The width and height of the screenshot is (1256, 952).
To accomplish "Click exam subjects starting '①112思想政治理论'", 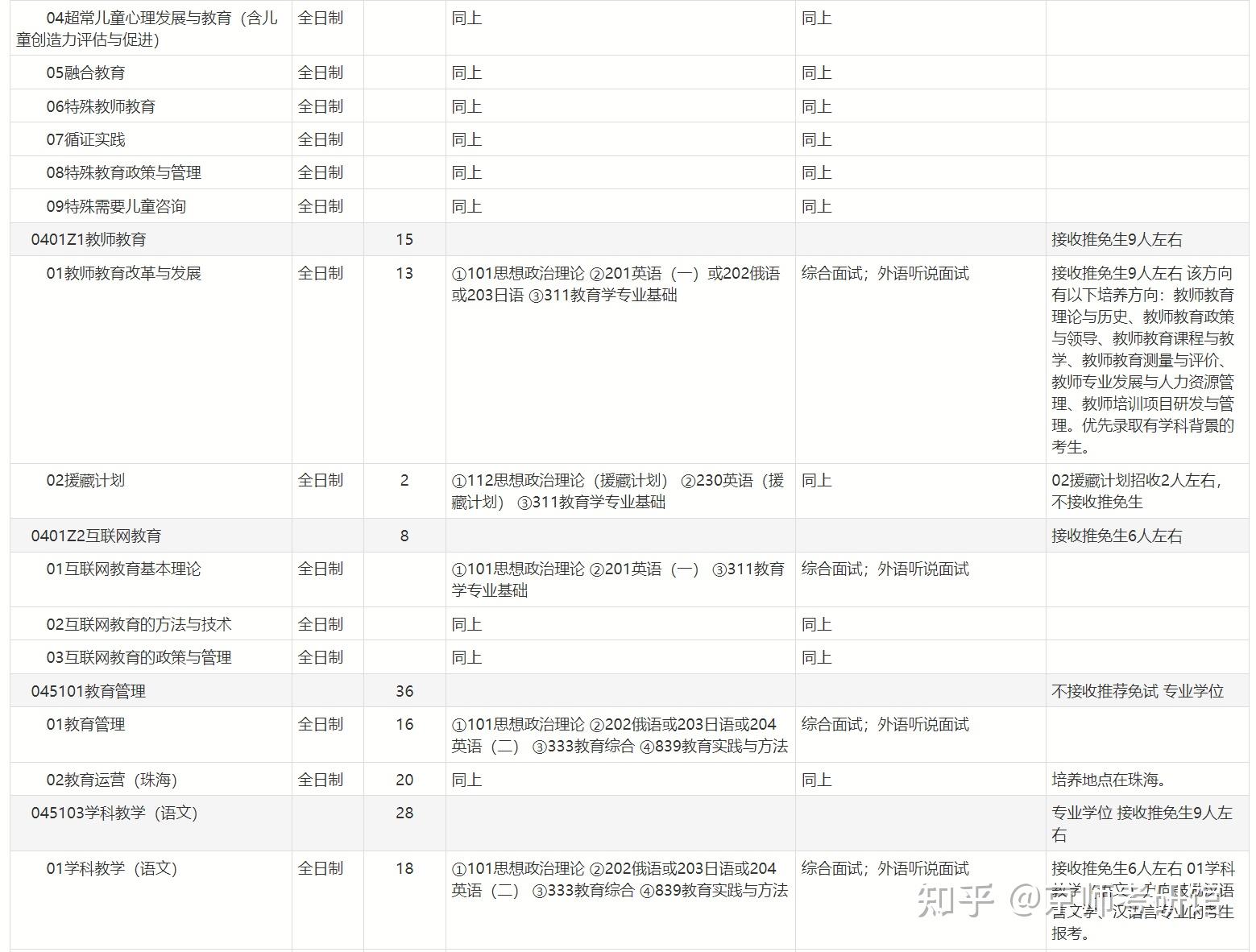I will [x=618, y=490].
